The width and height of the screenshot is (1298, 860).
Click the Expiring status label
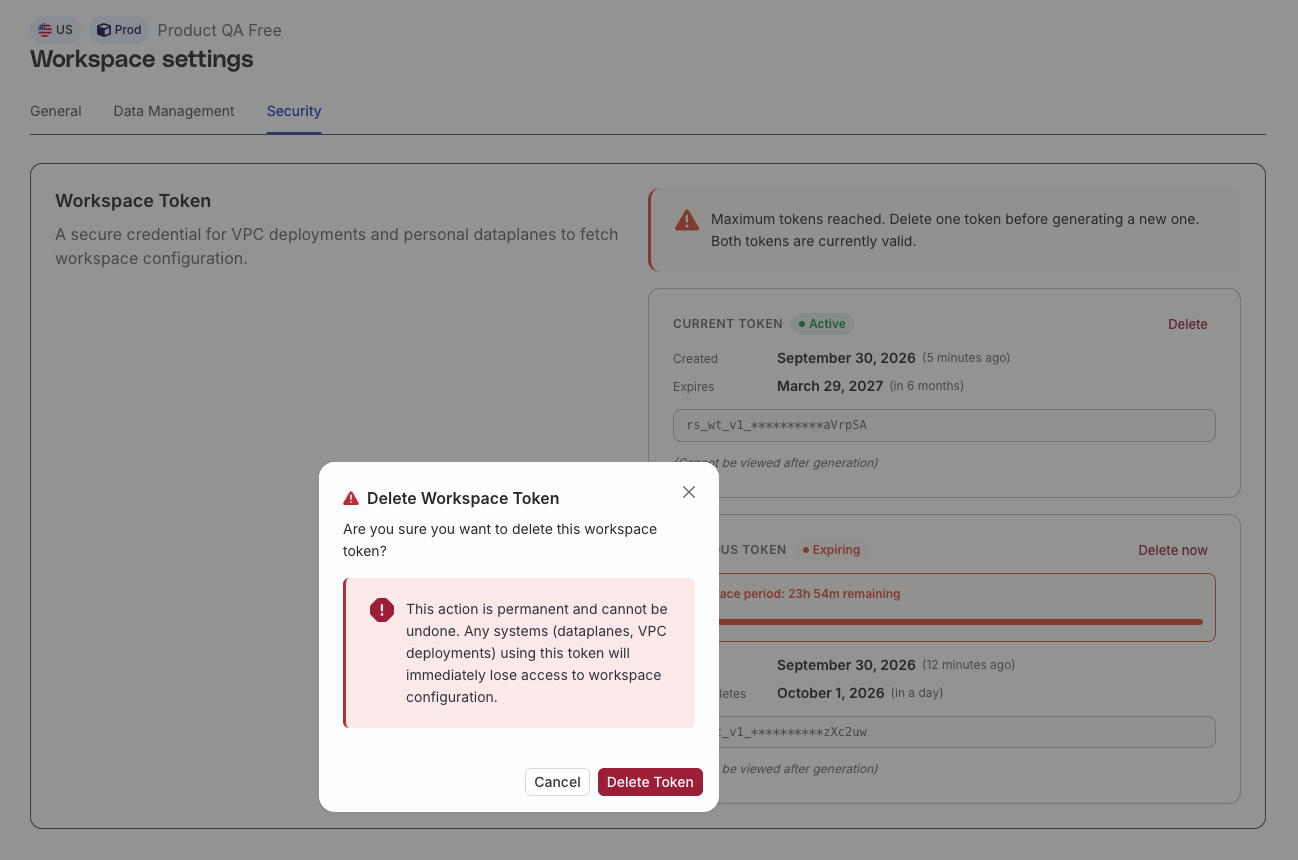pos(831,550)
